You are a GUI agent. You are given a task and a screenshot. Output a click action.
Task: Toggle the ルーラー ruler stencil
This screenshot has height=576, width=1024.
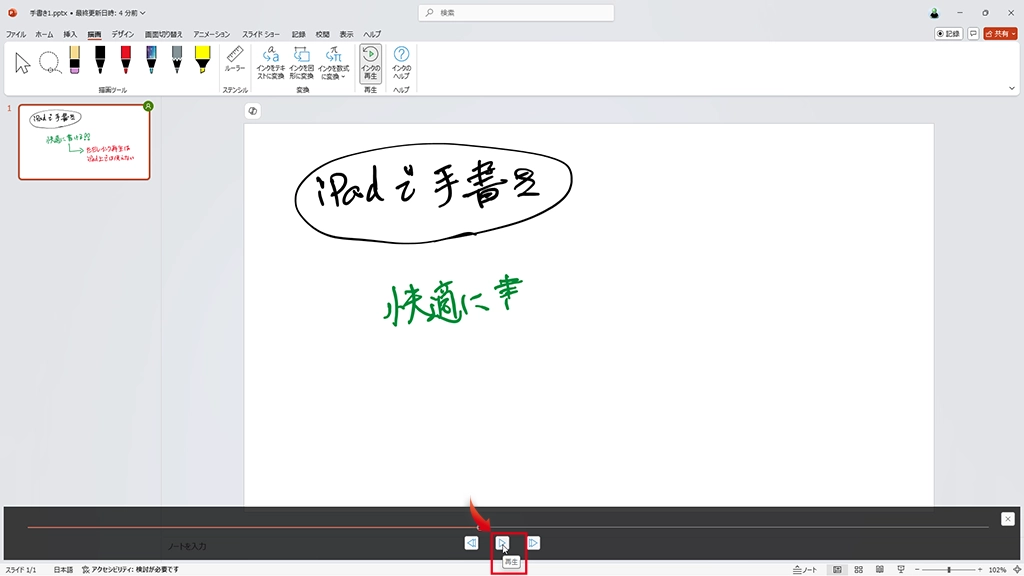pos(235,60)
